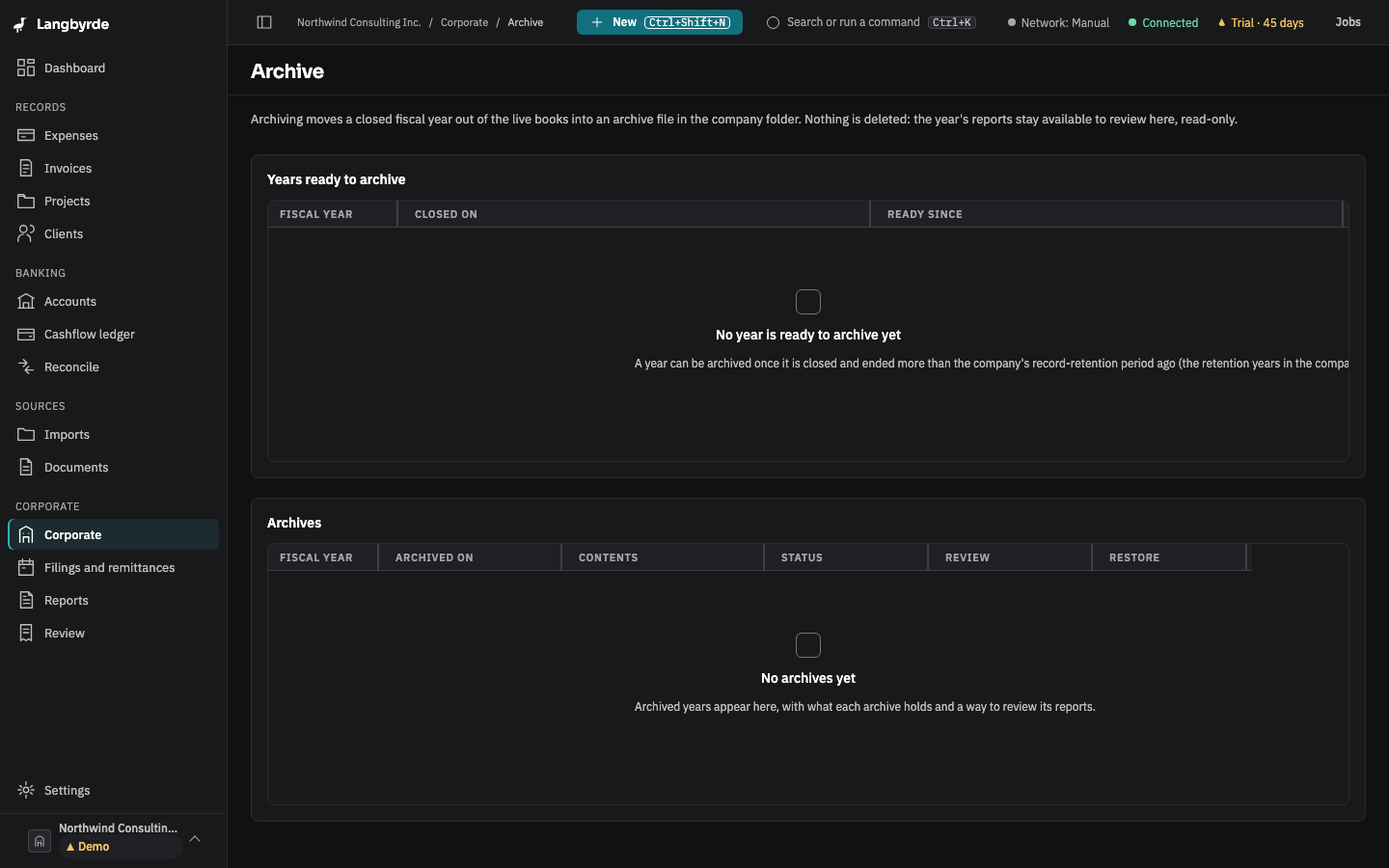Viewport: 1389px width, 868px height.
Task: Click the Settings gear icon
Action: (26, 790)
